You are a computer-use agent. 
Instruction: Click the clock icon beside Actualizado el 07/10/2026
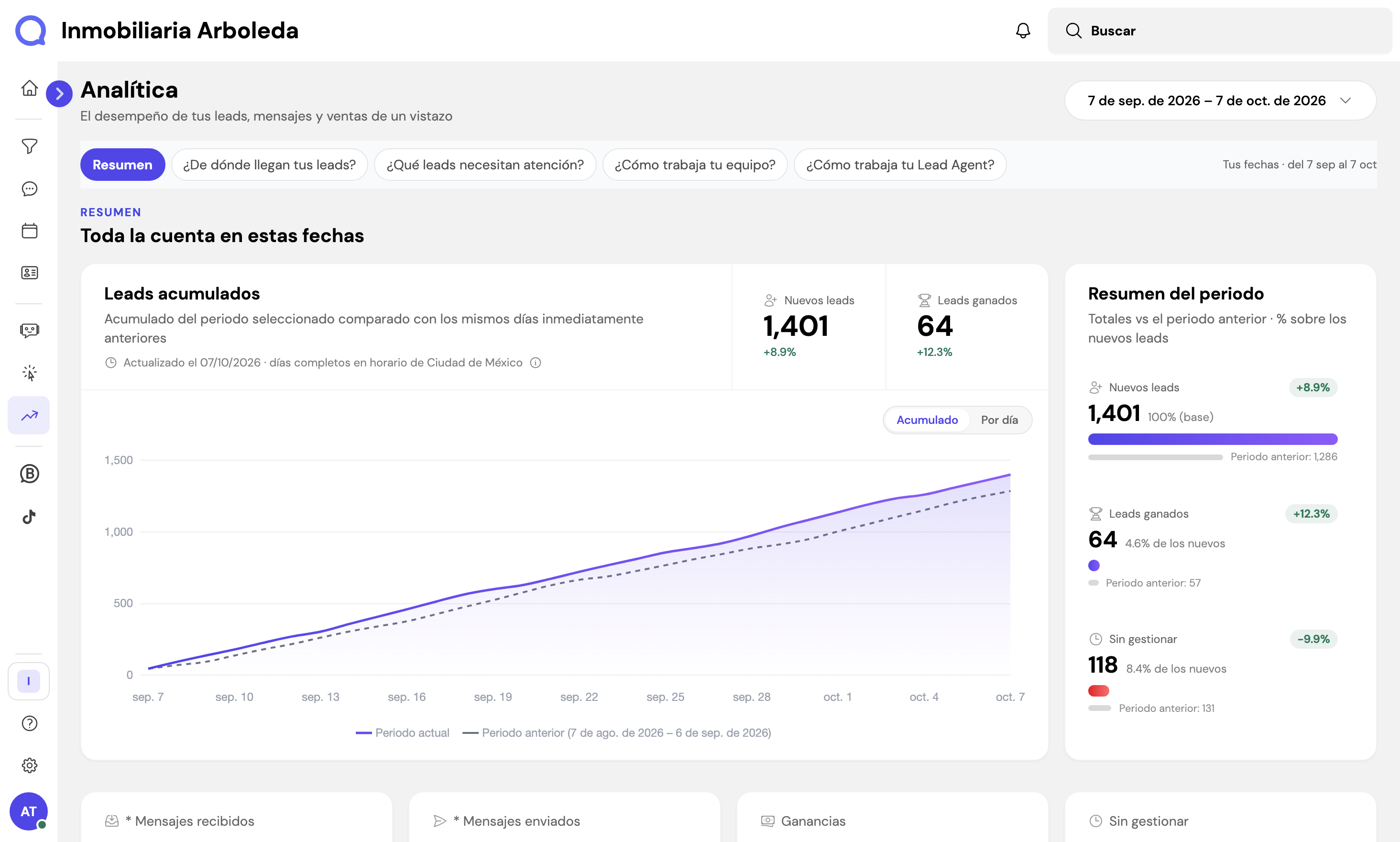[110, 363]
